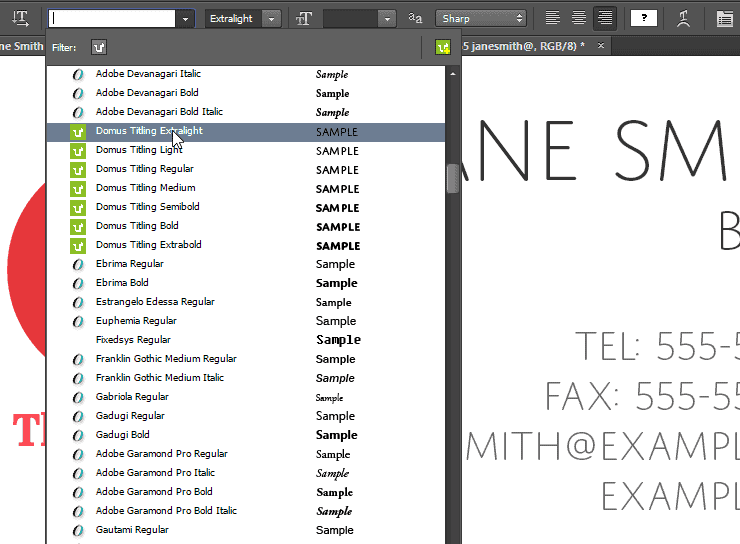Center text alignment
This screenshot has width=740, height=544.
(579, 18)
